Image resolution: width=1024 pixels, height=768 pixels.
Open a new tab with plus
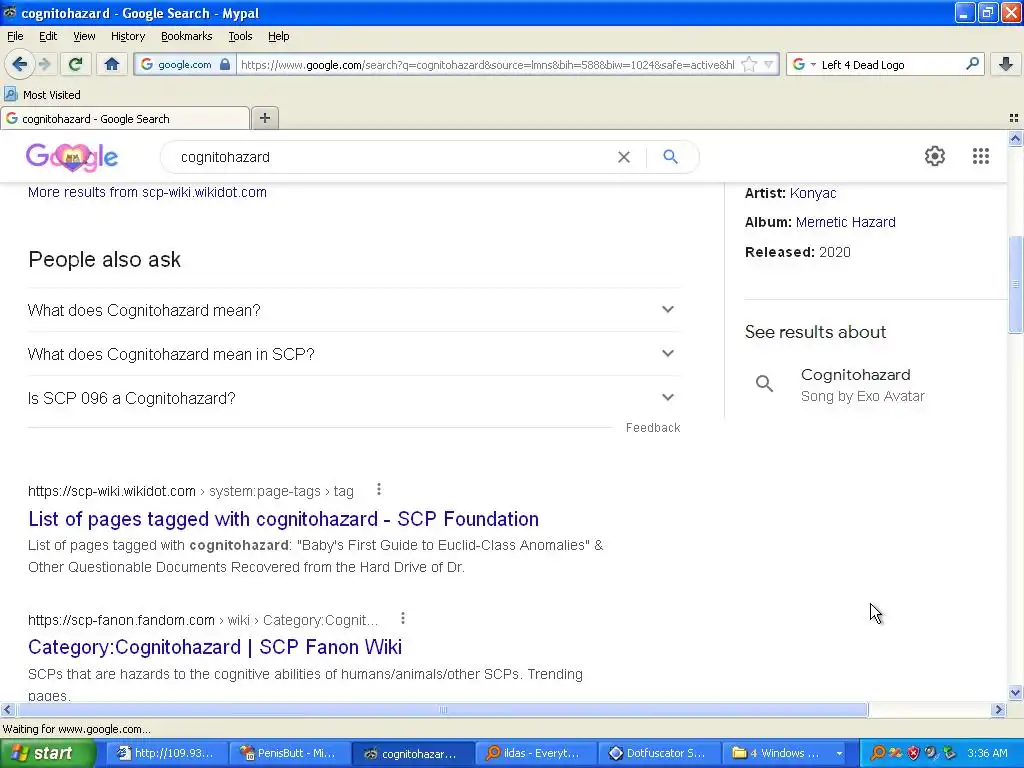(264, 118)
